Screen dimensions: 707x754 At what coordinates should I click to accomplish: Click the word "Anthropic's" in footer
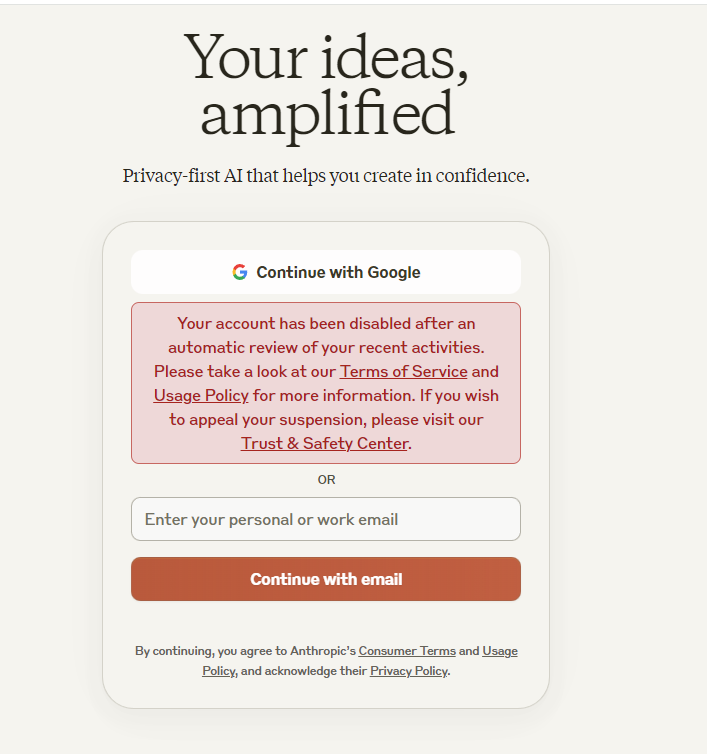(323, 651)
